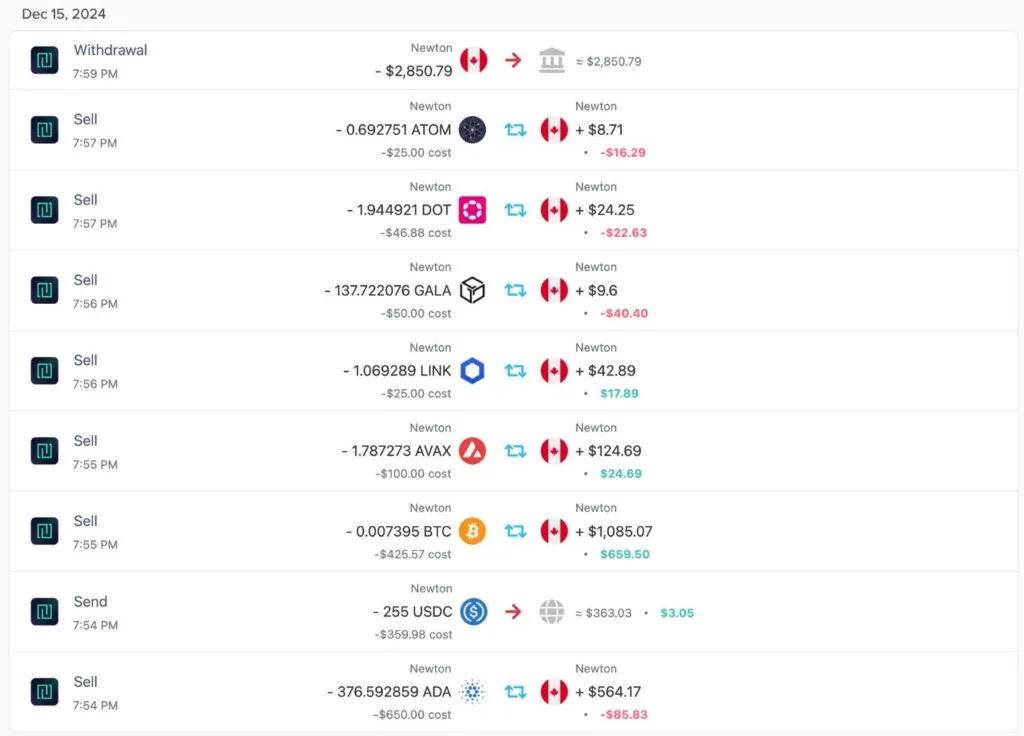Click the Bitcoin icon in the BTC sell row
This screenshot has height=736, width=1024.
point(473,531)
